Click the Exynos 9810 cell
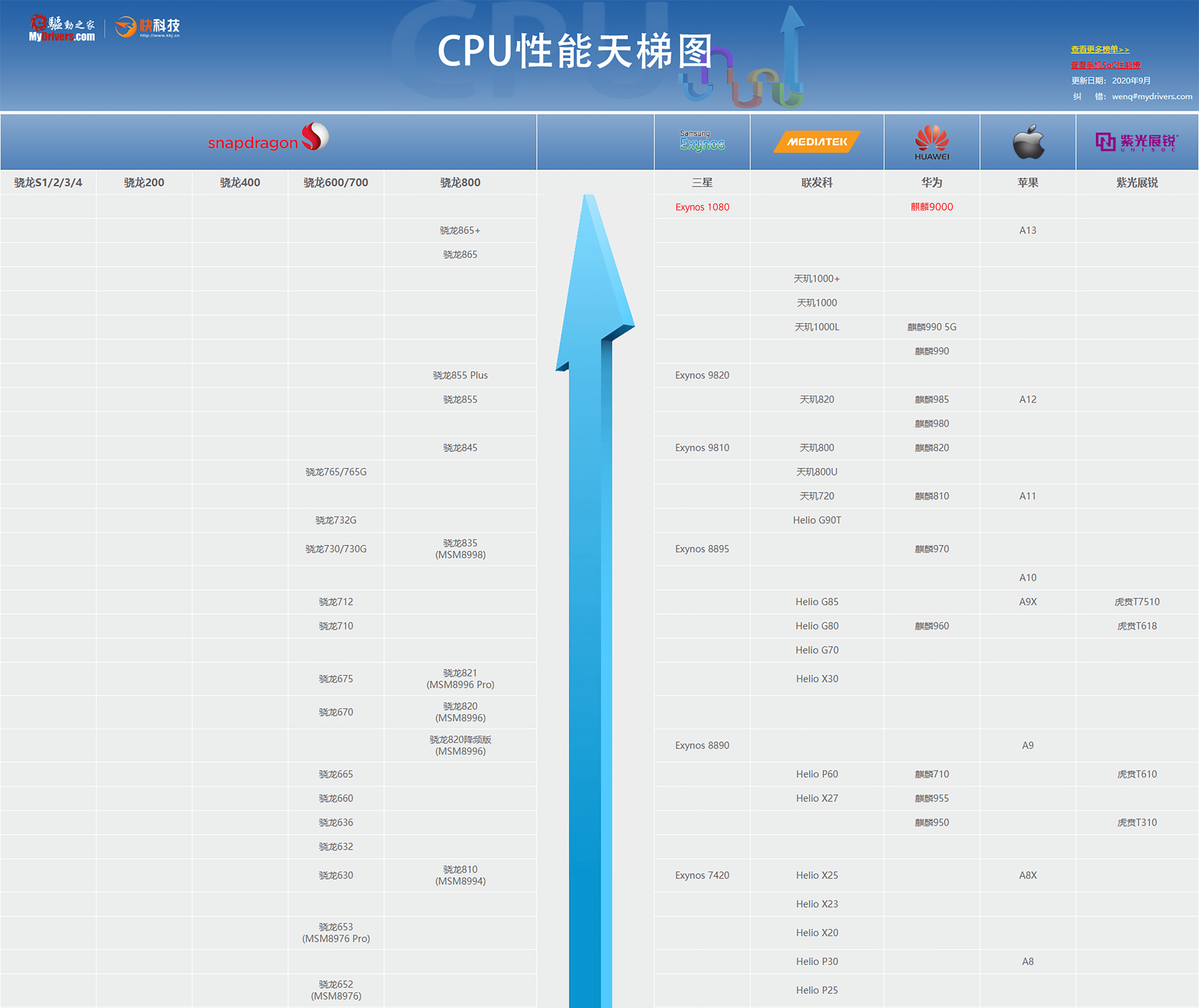 702,448
